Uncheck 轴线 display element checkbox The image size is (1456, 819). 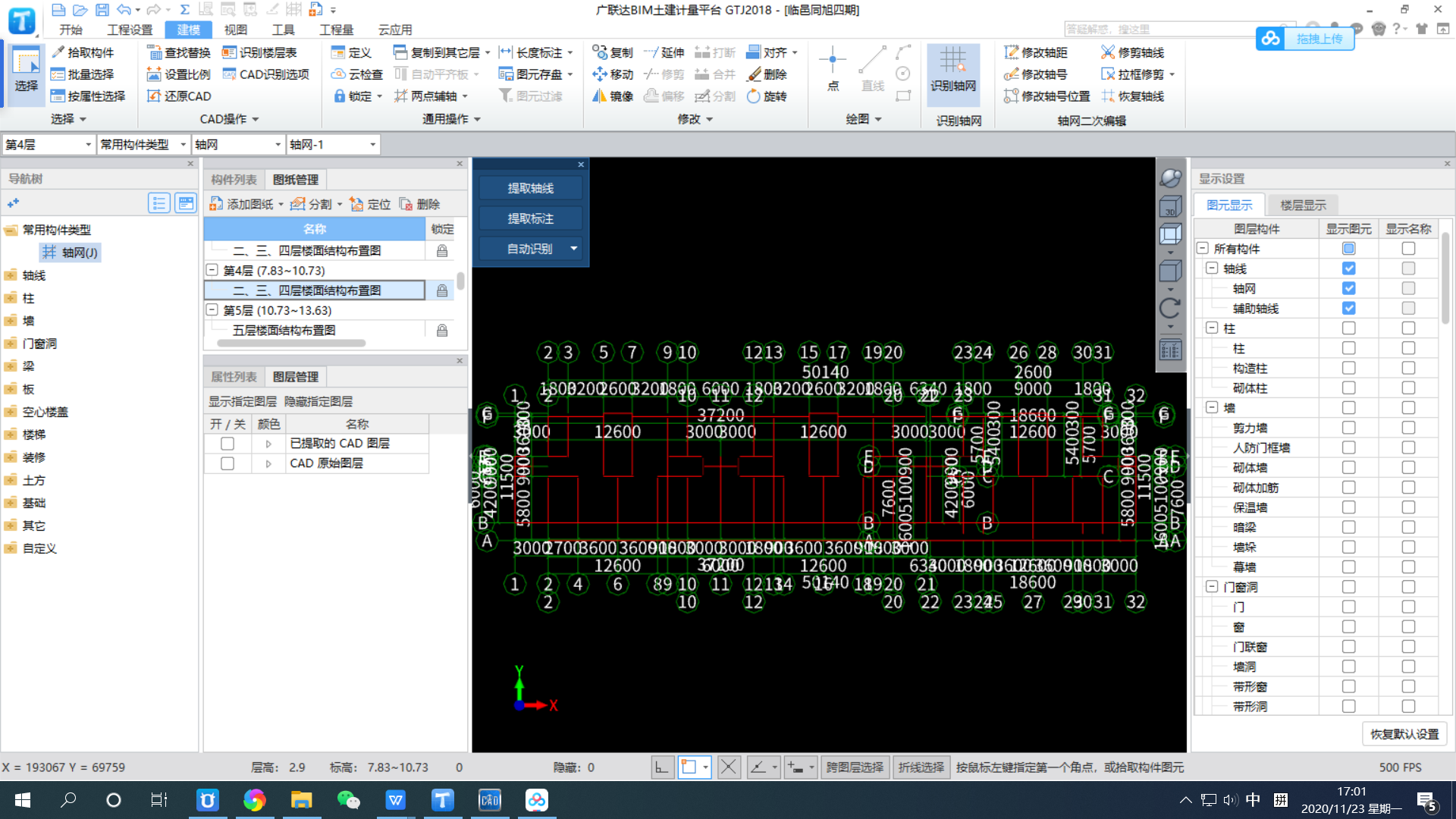click(1348, 268)
